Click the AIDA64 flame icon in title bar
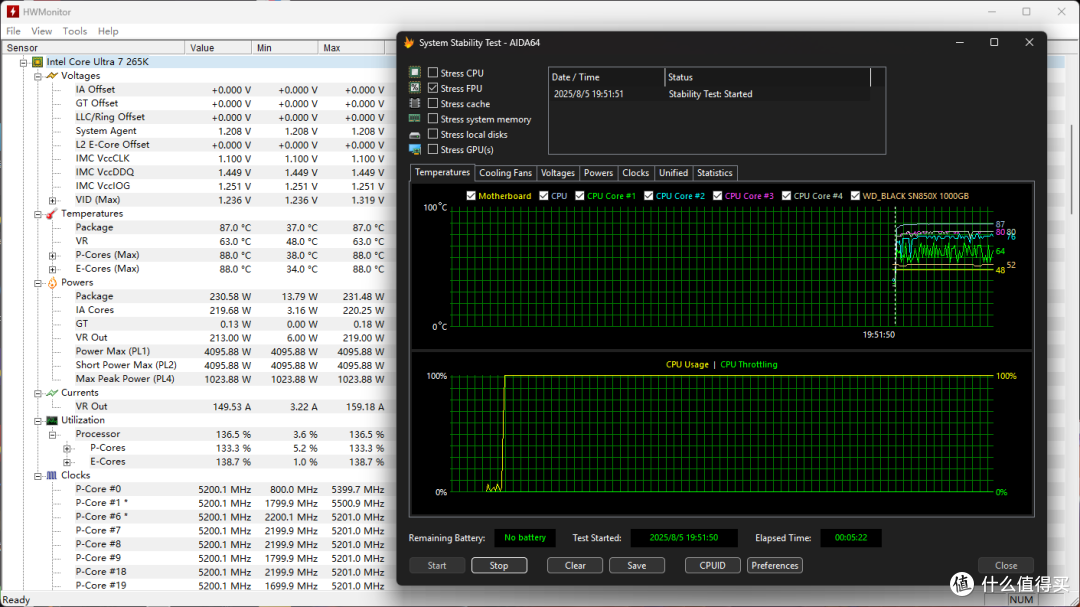 pyautogui.click(x=409, y=43)
